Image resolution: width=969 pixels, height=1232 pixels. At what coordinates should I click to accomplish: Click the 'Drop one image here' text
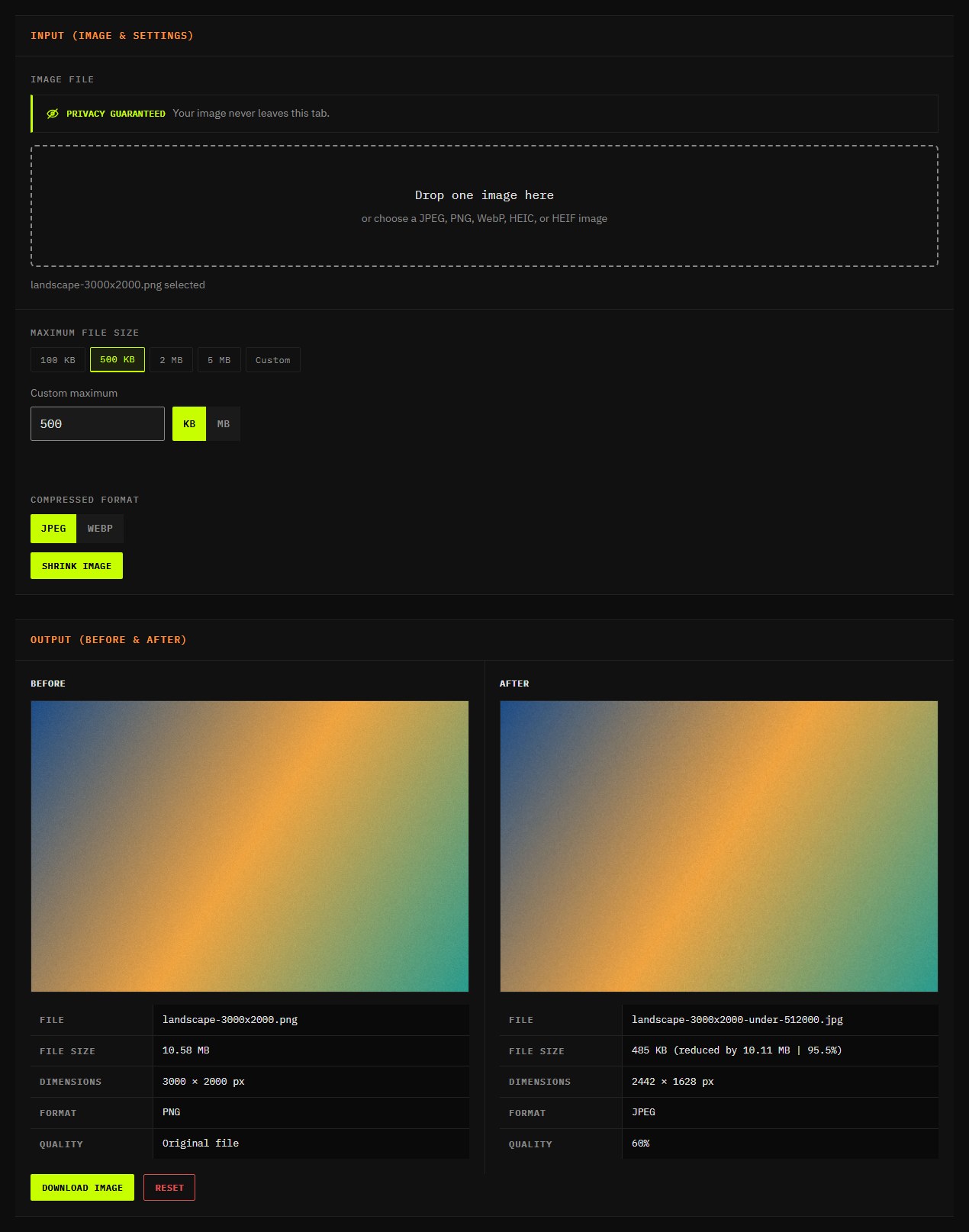(484, 195)
